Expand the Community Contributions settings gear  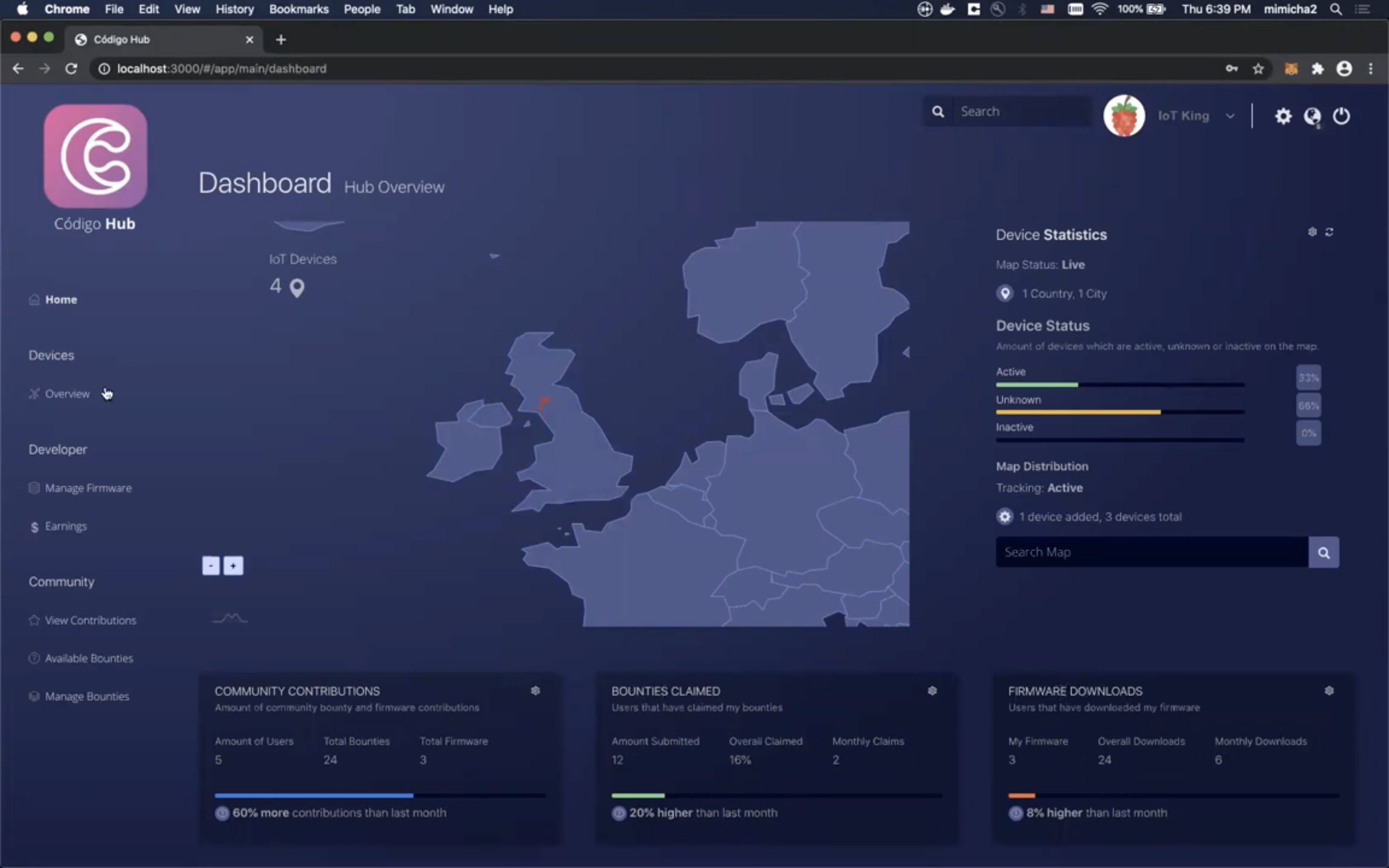click(x=536, y=690)
